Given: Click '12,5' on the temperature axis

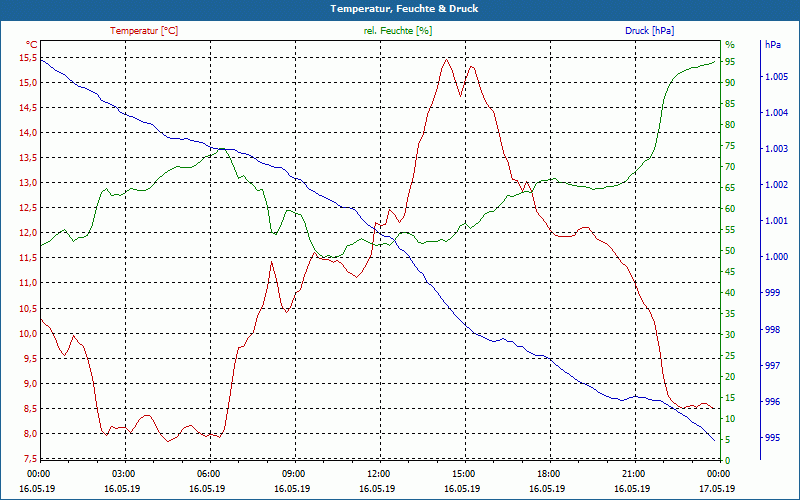Looking at the screenshot, I should 29,208.
